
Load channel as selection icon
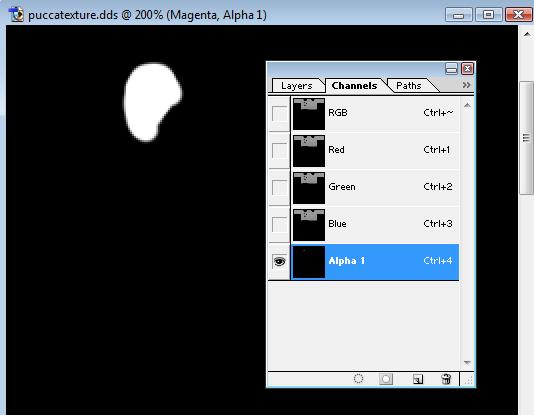click(358, 379)
